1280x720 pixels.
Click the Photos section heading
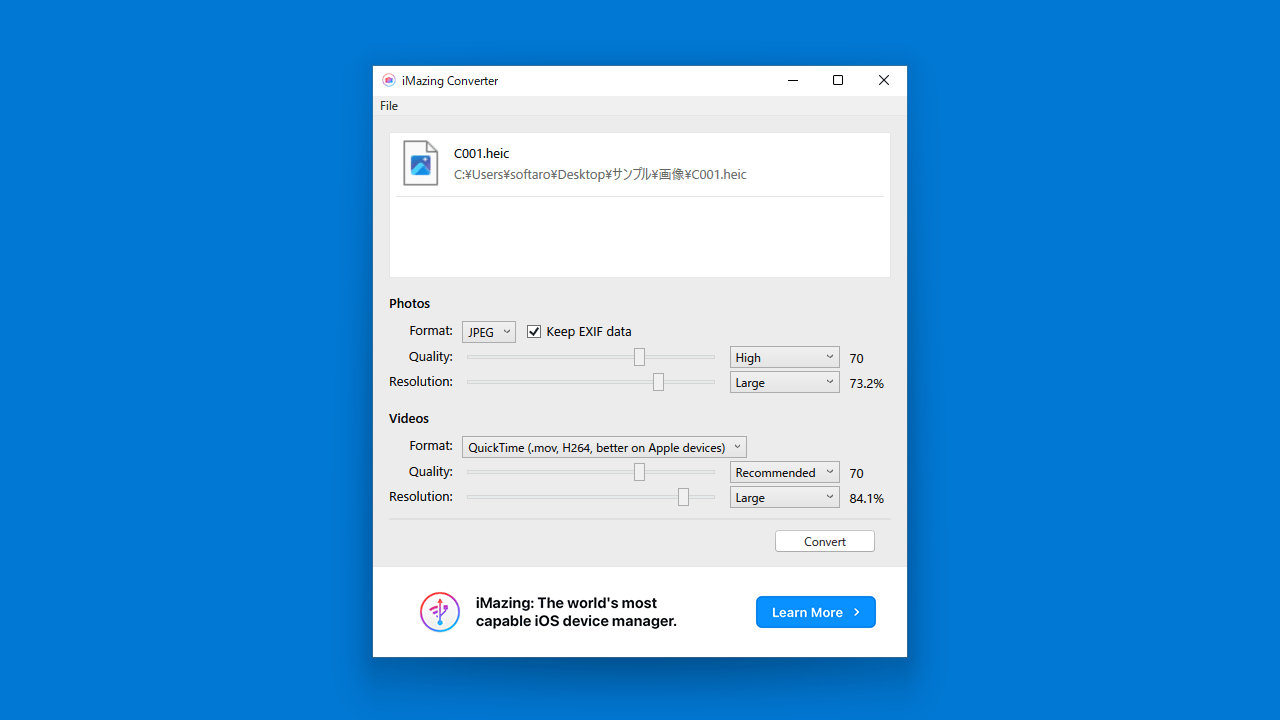(410, 303)
